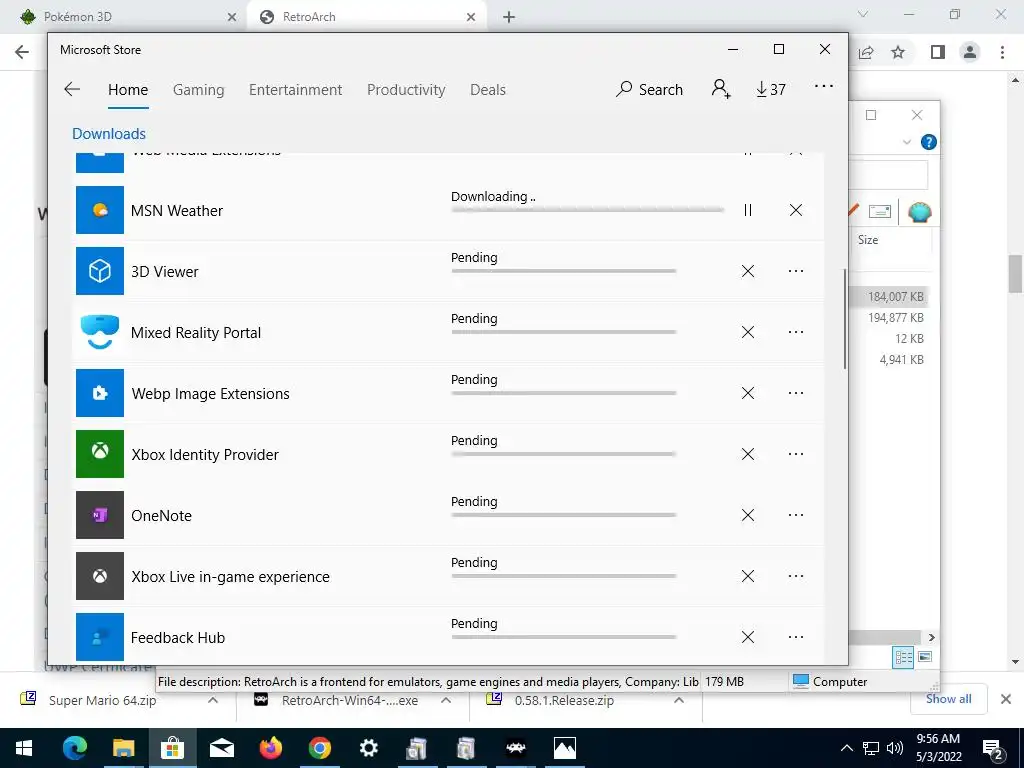Open more options for Webp Image Extensions
This screenshot has width=1024, height=768.
click(795, 393)
